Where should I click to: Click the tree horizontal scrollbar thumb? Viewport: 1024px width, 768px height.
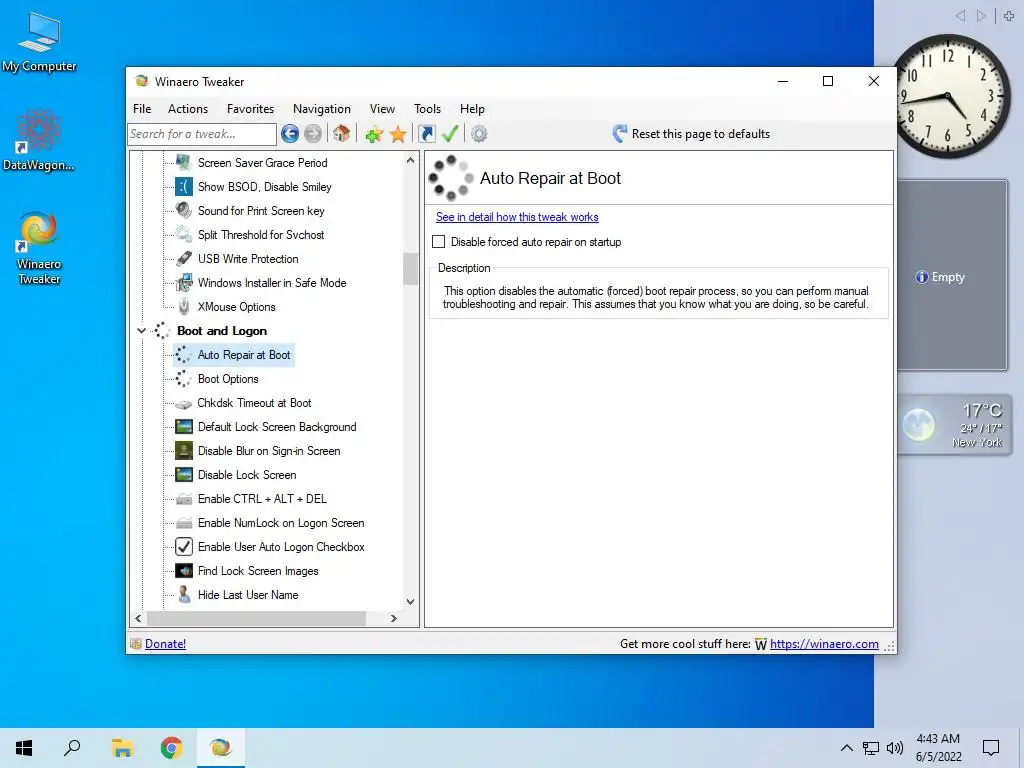click(256, 618)
